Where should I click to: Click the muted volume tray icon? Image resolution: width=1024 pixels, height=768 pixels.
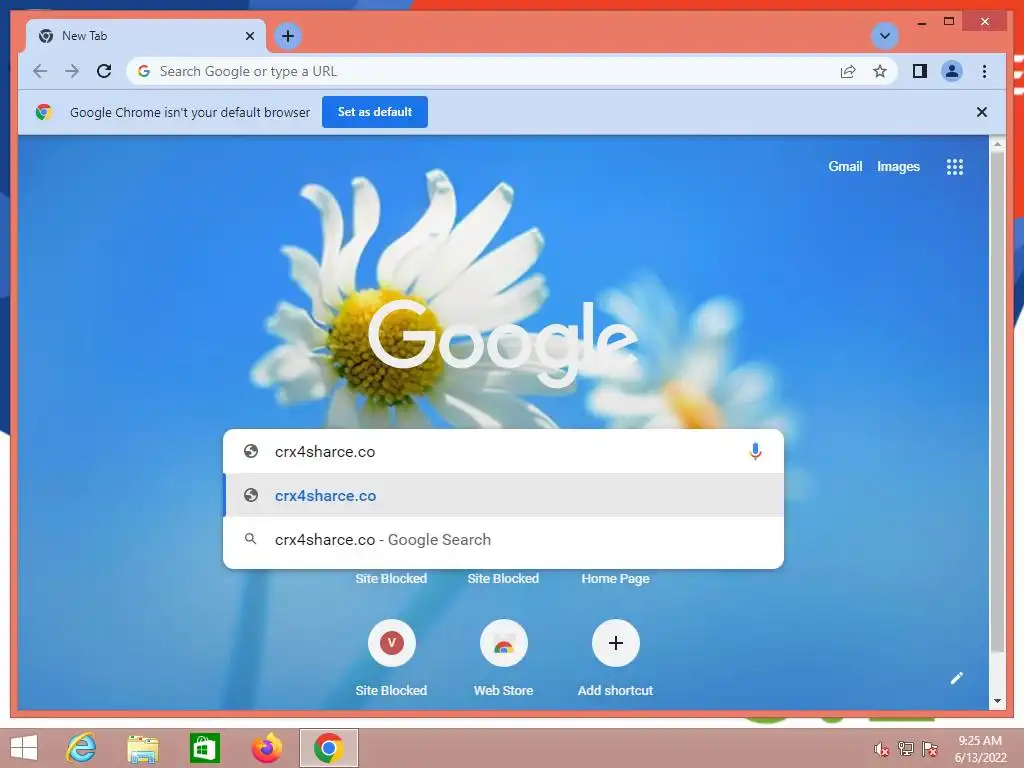[x=881, y=749]
